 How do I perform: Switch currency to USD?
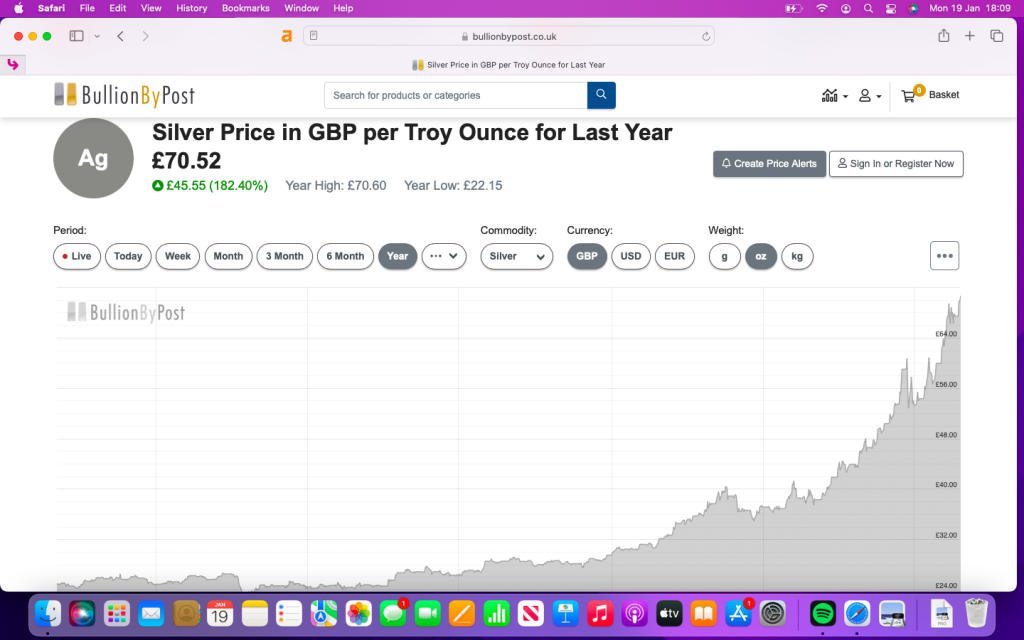[x=631, y=256]
